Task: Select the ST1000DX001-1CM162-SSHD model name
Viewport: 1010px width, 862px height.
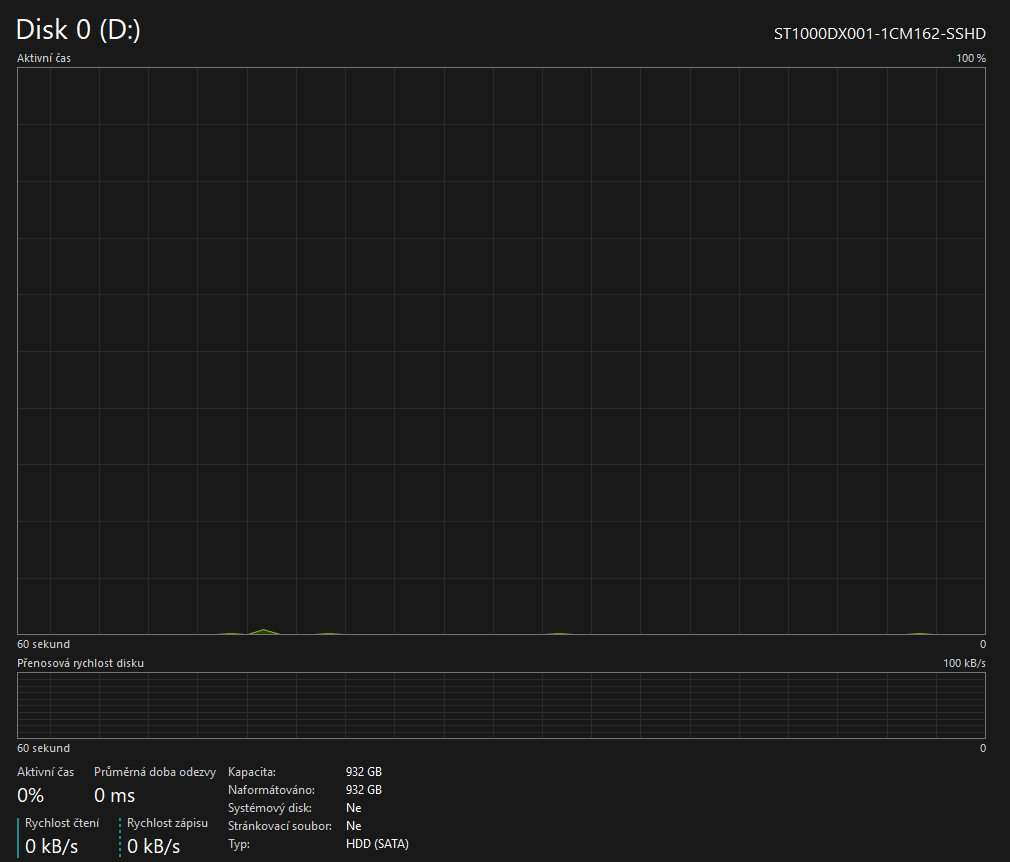Action: (879, 34)
